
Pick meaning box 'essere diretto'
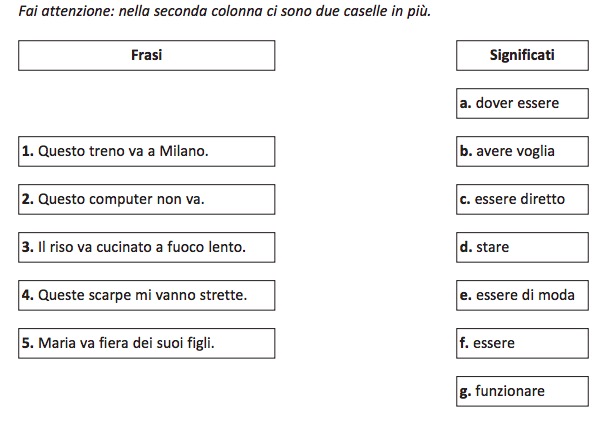(522, 199)
